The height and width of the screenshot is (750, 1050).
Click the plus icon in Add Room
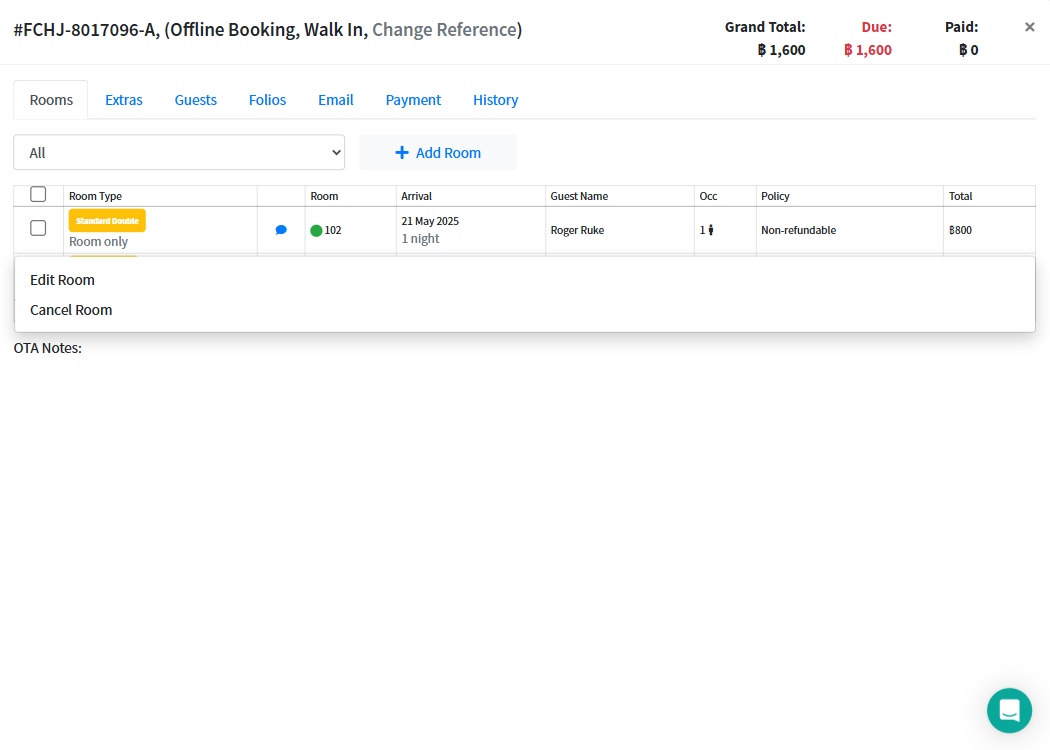pyautogui.click(x=402, y=153)
